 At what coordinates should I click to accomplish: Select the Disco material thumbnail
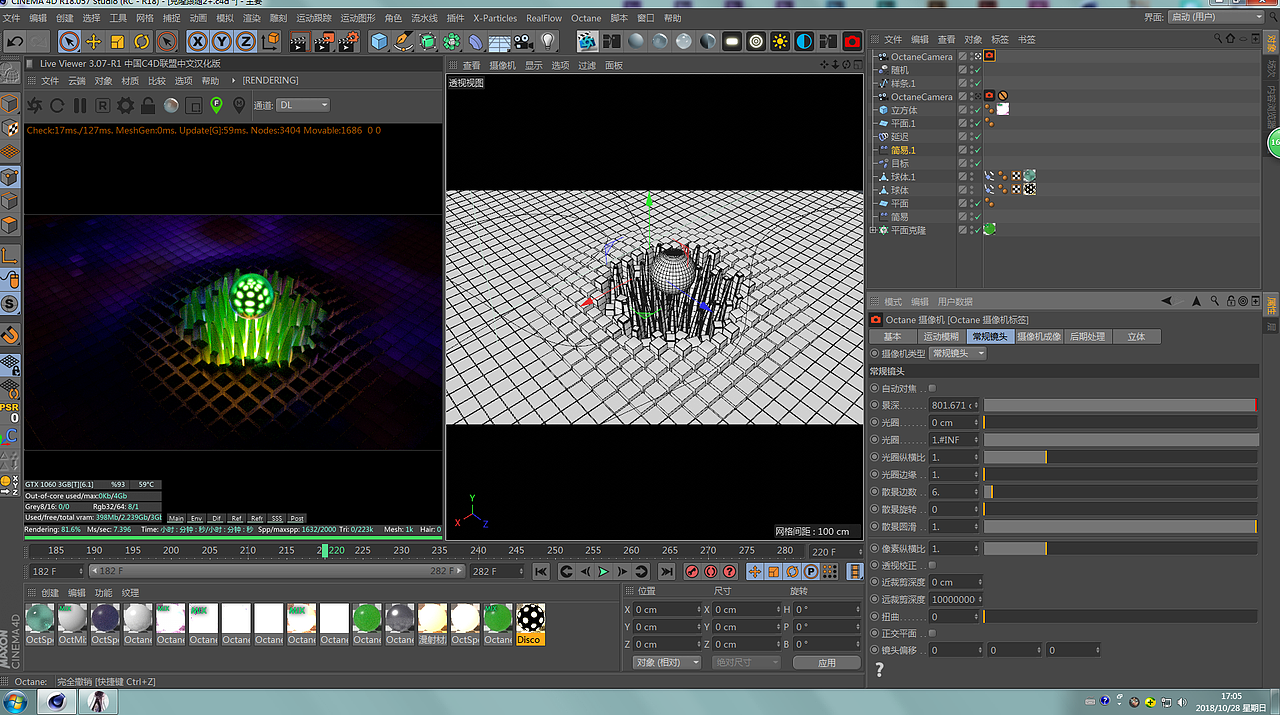(x=530, y=624)
